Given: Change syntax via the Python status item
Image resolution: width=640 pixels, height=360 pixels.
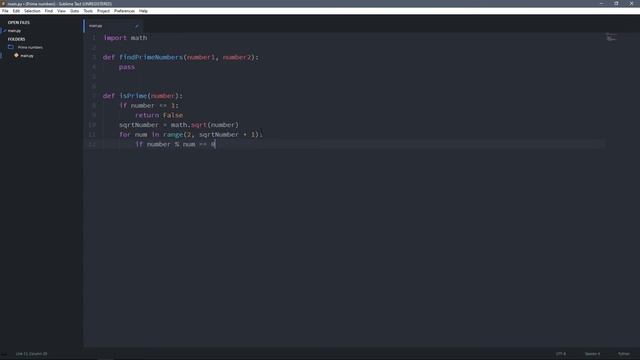Looking at the screenshot, I should [624, 354].
